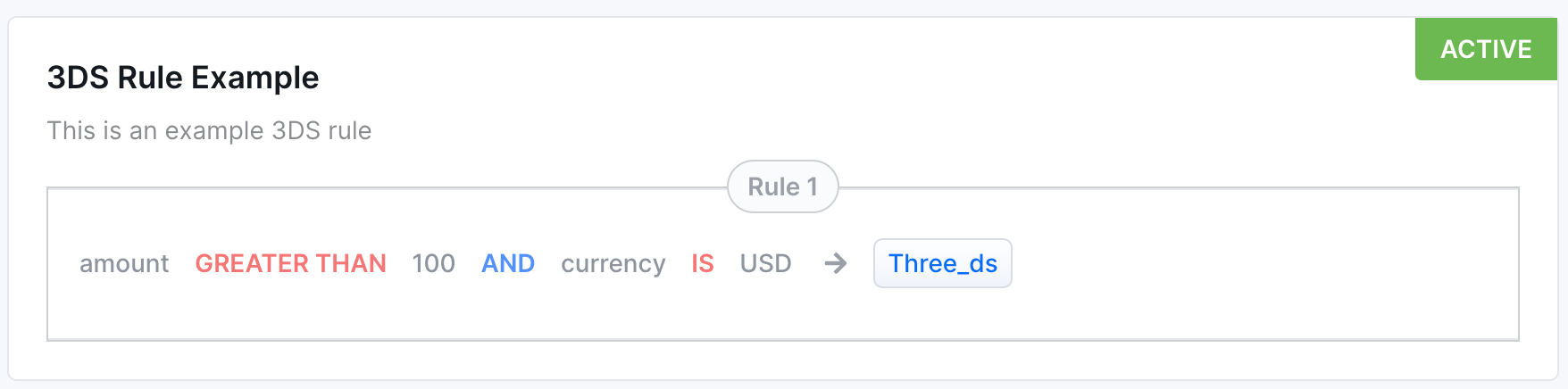Click the green ACTIVE status badge
The width and height of the screenshot is (1568, 389).
pyautogui.click(x=1486, y=49)
